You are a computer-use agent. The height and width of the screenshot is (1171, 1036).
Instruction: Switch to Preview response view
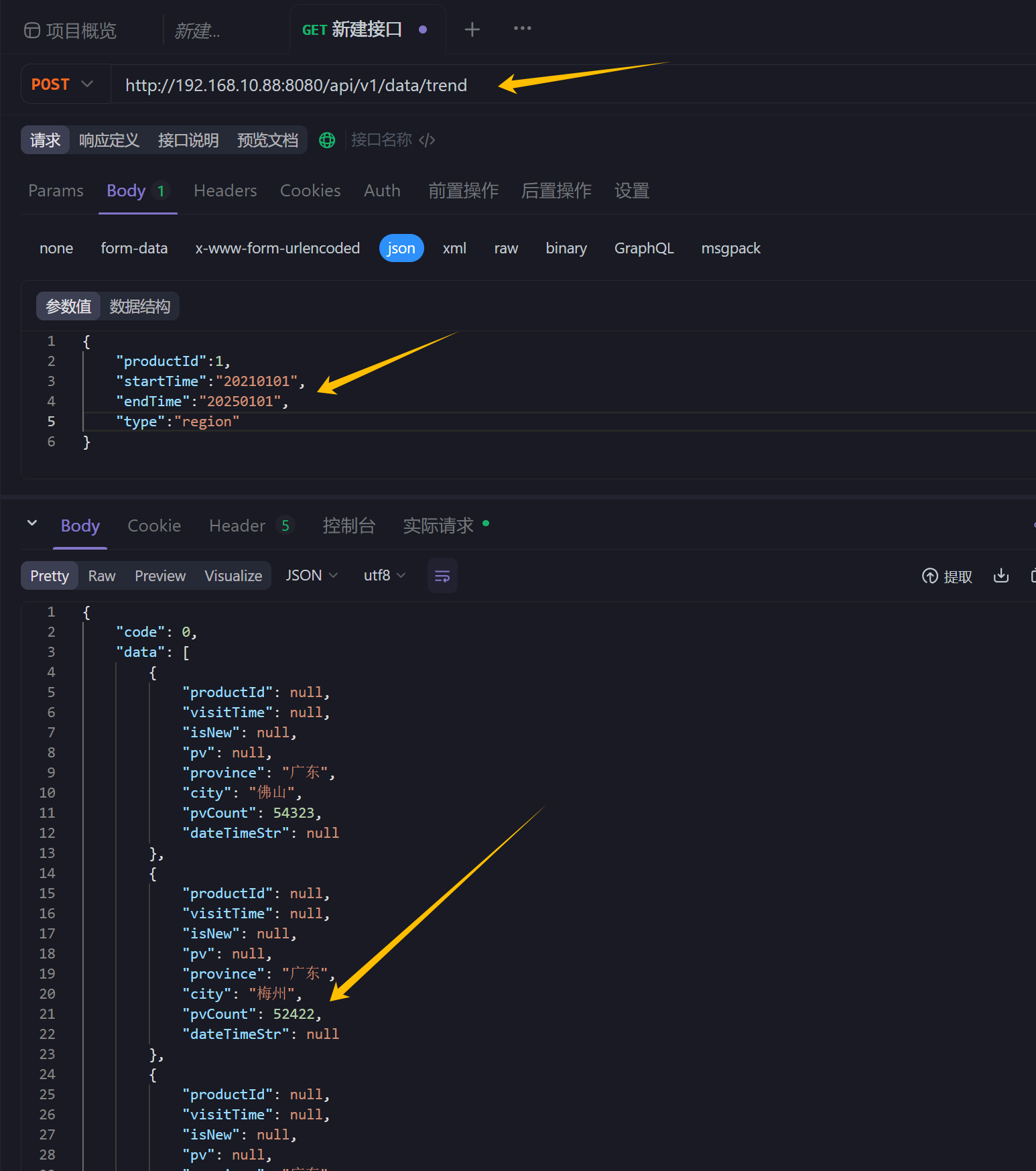coord(160,576)
